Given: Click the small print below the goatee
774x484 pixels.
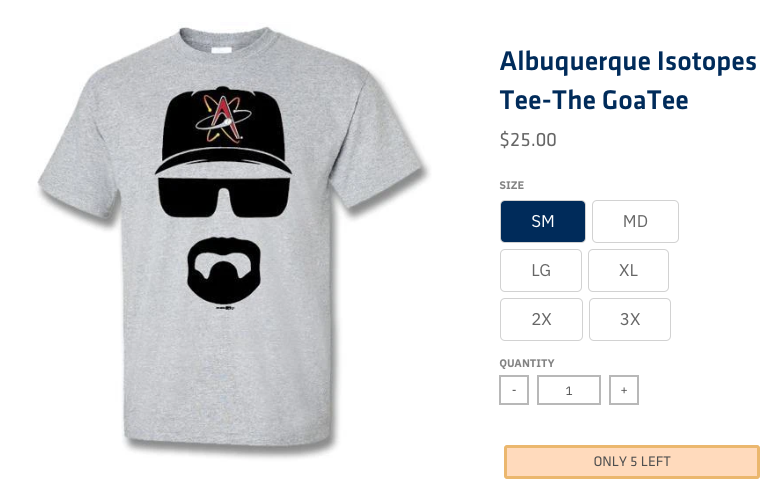Looking at the screenshot, I should (225, 309).
